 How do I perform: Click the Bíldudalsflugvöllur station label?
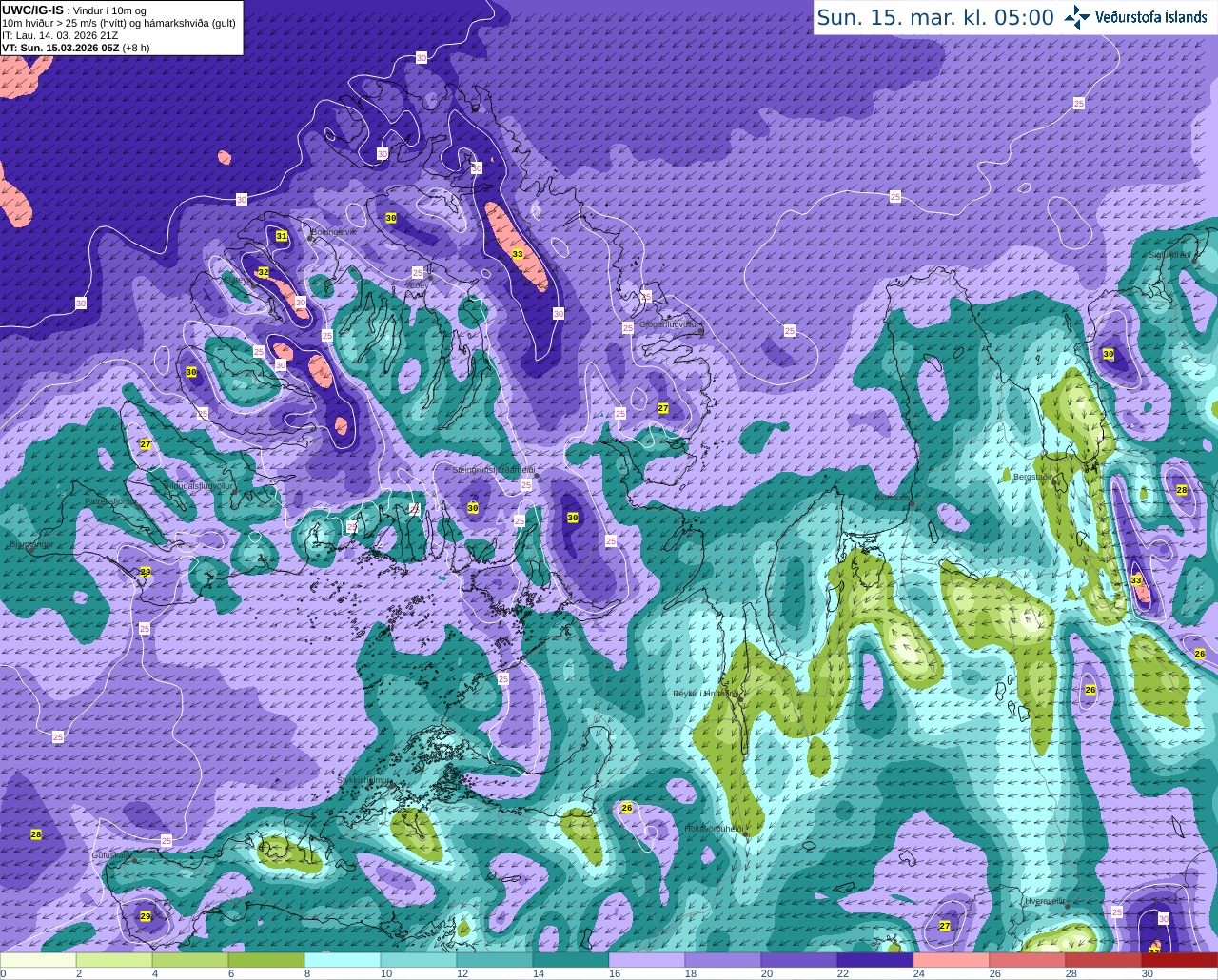click(199, 485)
